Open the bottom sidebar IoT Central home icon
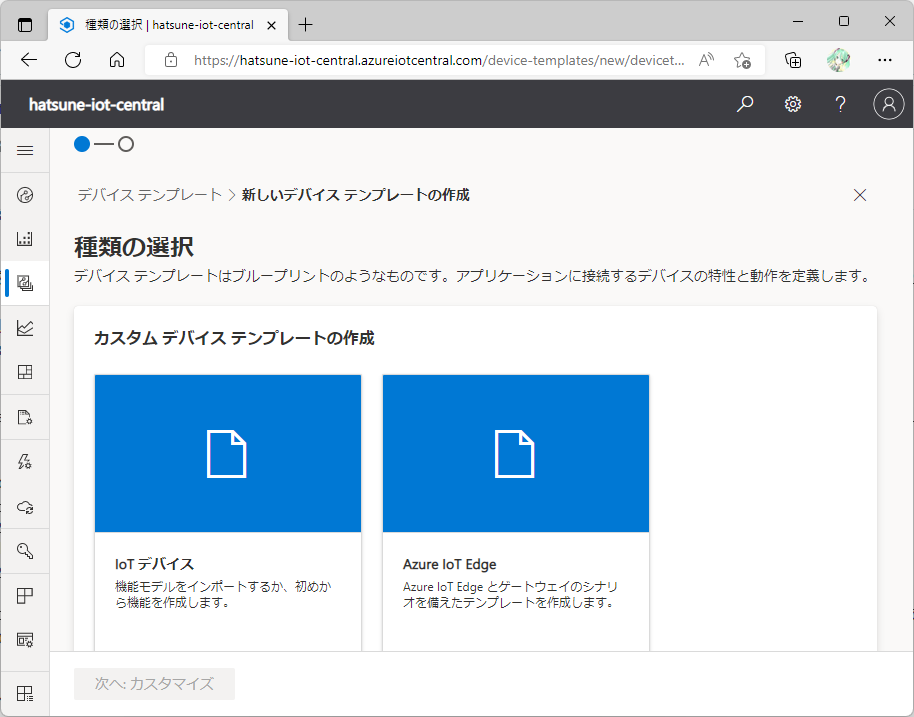 [x=25, y=693]
